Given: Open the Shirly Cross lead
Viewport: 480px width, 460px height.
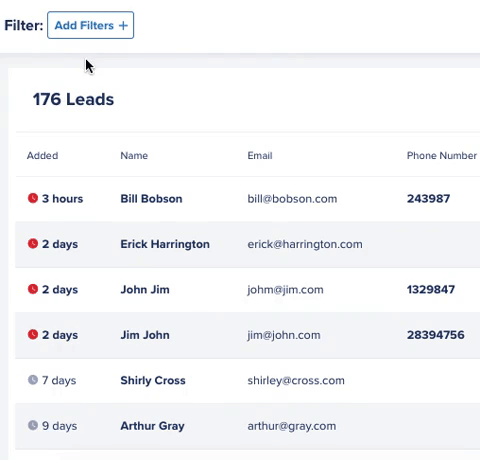Looking at the screenshot, I should tap(153, 380).
